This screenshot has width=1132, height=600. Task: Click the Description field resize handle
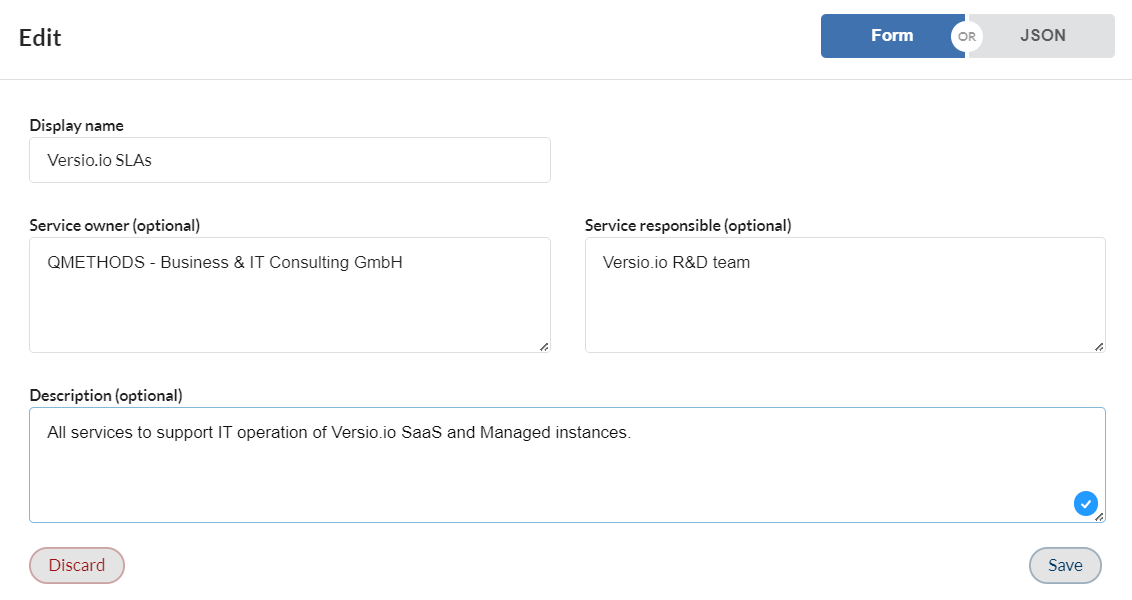click(x=1099, y=517)
